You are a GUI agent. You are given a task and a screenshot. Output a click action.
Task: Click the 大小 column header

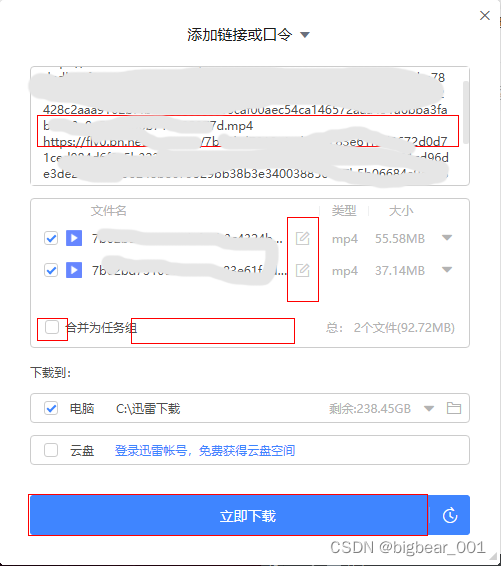(x=401, y=210)
